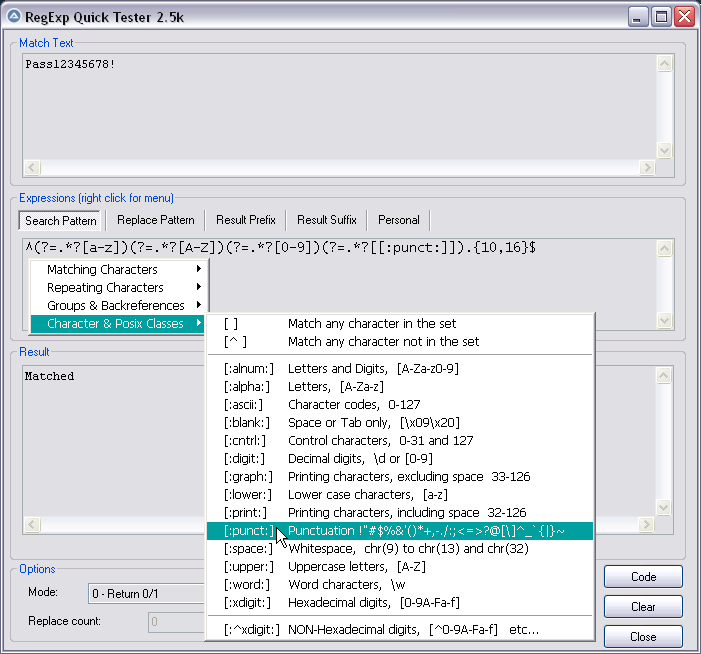Select the Personal tab
The width and height of the screenshot is (701, 654).
(x=399, y=220)
